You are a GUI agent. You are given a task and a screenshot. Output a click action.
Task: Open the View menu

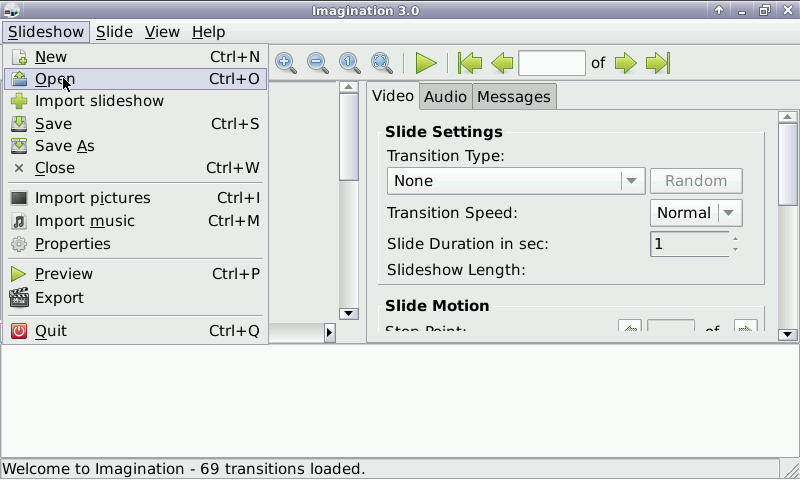(x=162, y=32)
